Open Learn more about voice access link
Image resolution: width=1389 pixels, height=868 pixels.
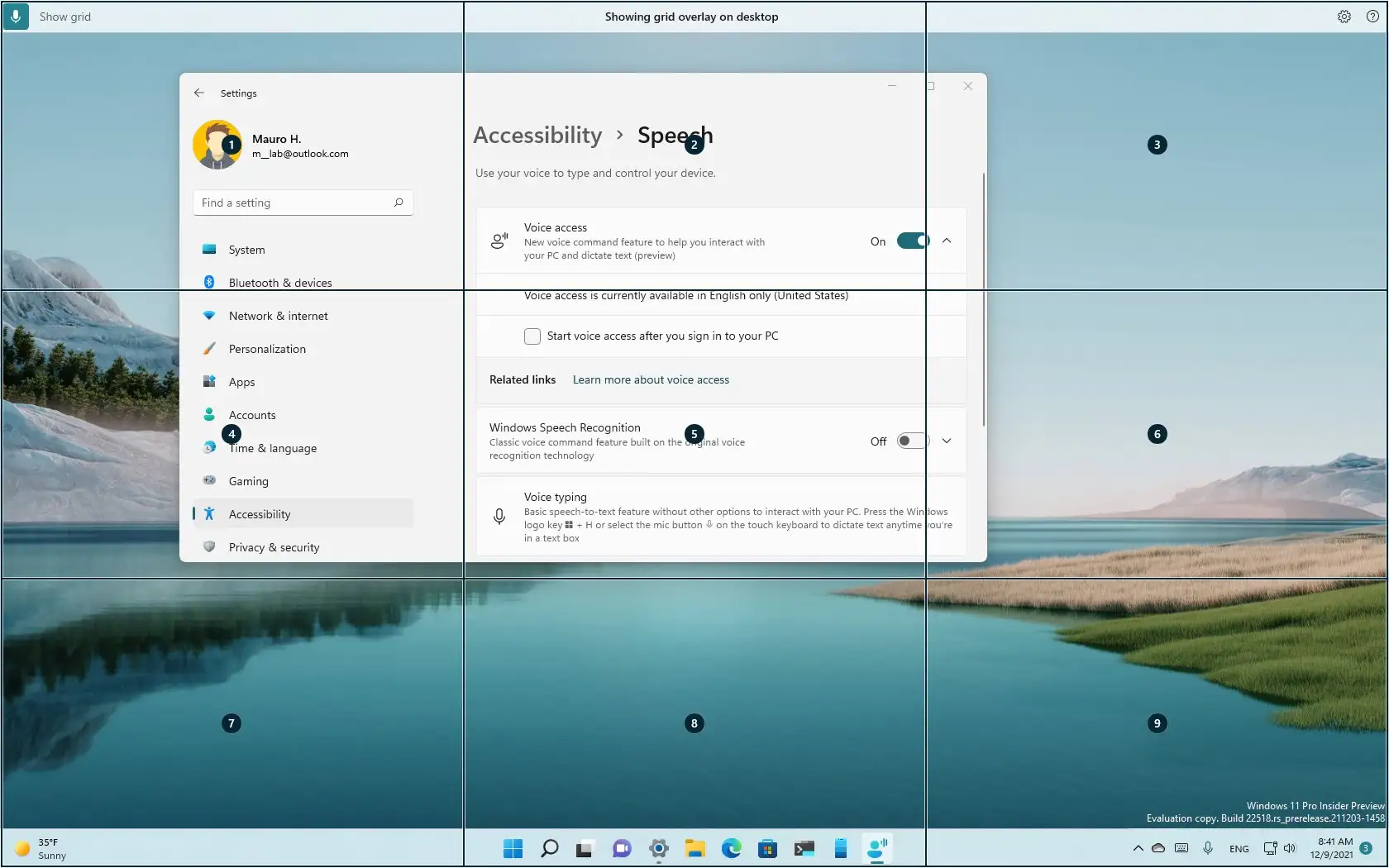[651, 380]
